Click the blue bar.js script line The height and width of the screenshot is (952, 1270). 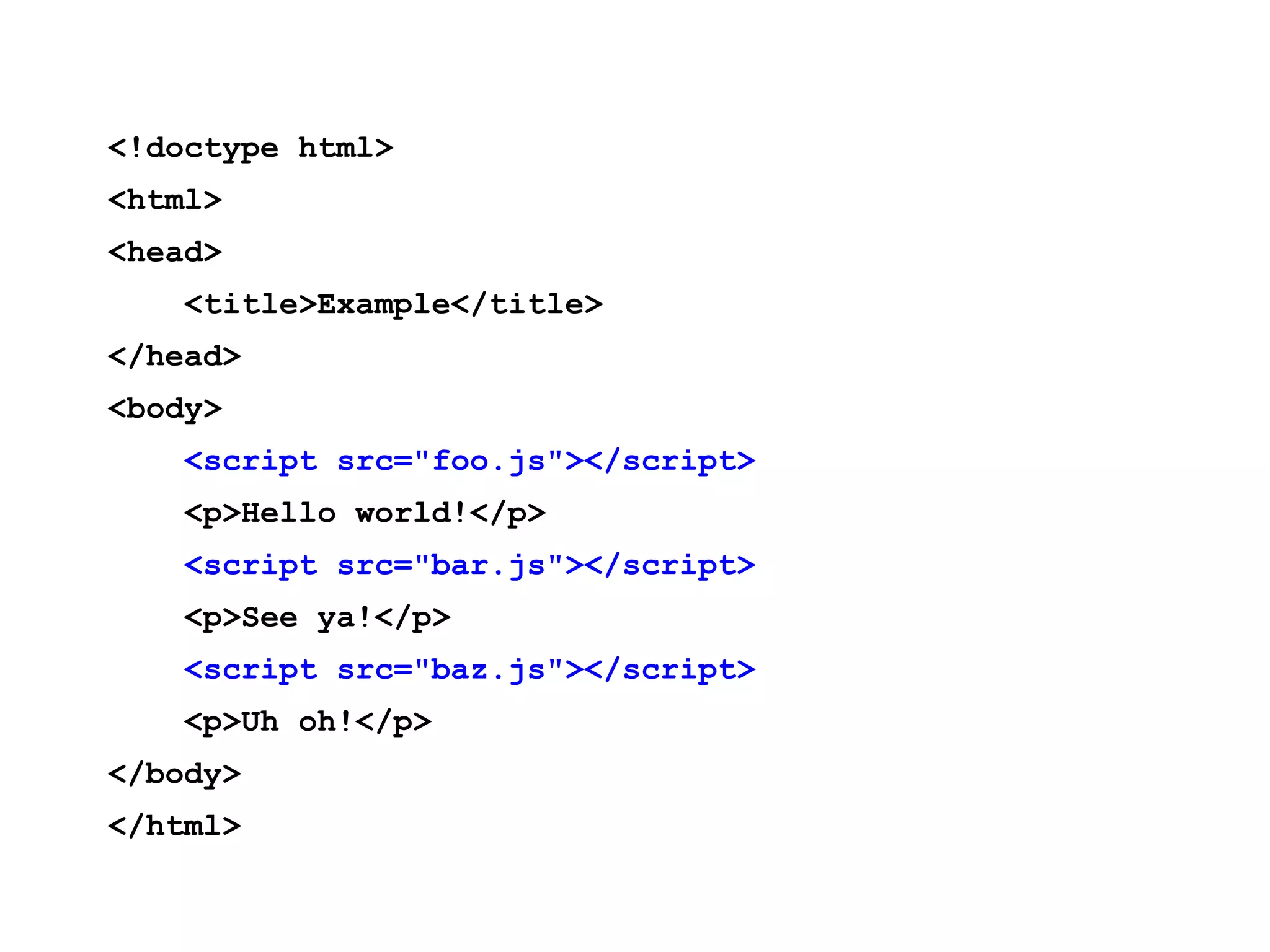[x=469, y=566]
